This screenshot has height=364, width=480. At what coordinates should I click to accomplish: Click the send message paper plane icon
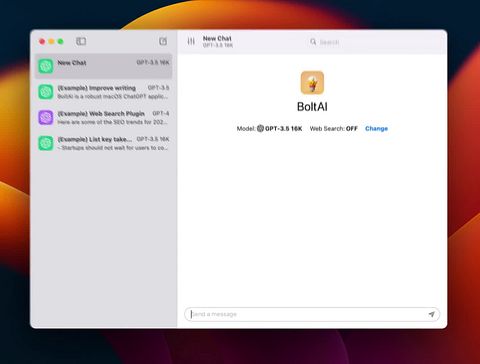coord(431,314)
